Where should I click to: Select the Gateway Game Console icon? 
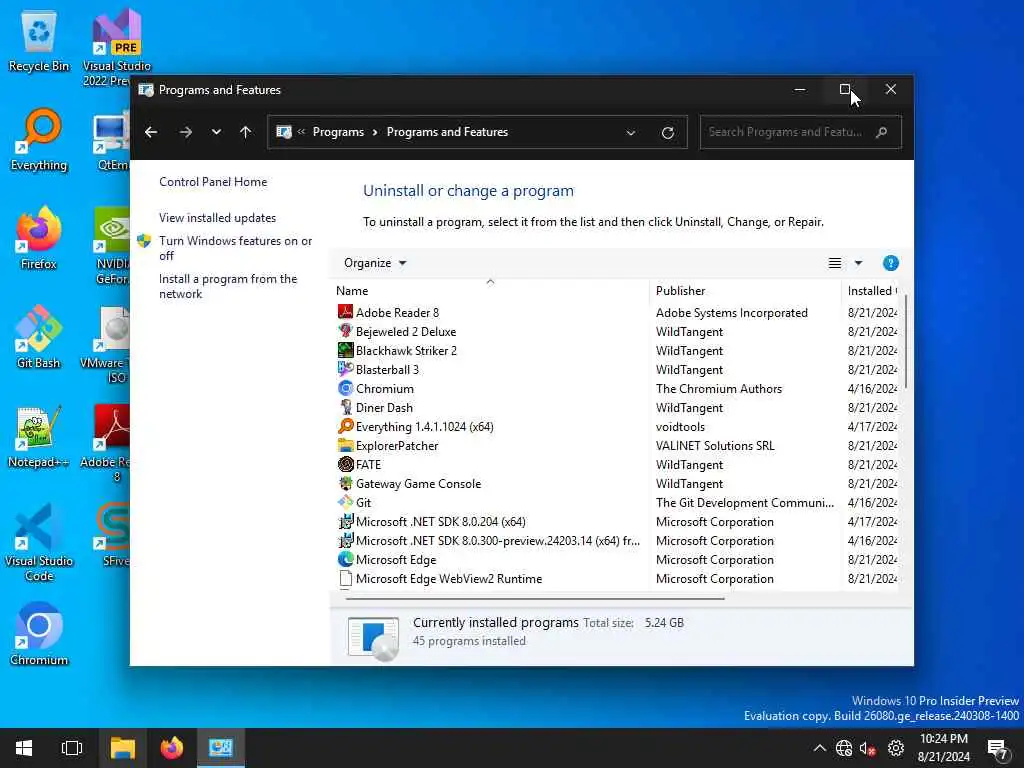coord(345,483)
